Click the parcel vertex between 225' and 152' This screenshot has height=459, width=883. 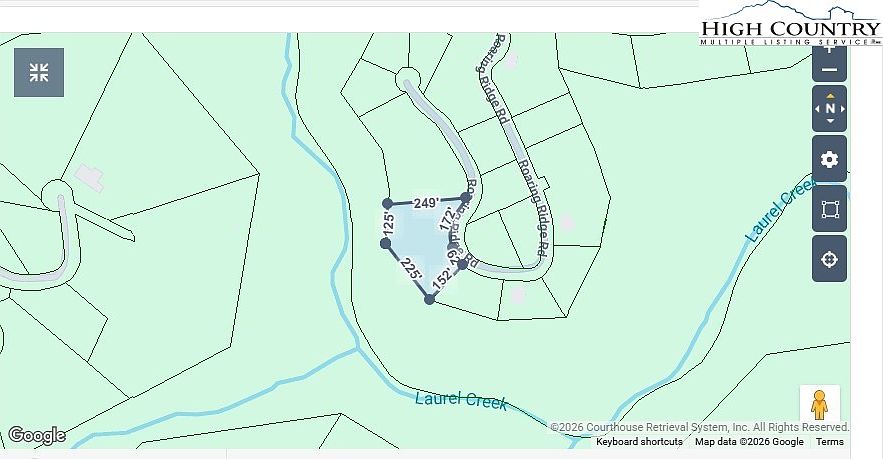[x=429, y=300]
